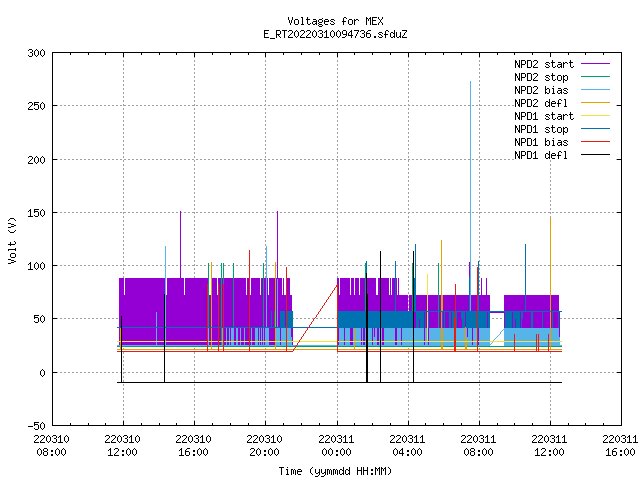Click the '220311 12:00' x-axis tick label
Image resolution: width=640 pixels, height=480 pixels.
(549, 446)
